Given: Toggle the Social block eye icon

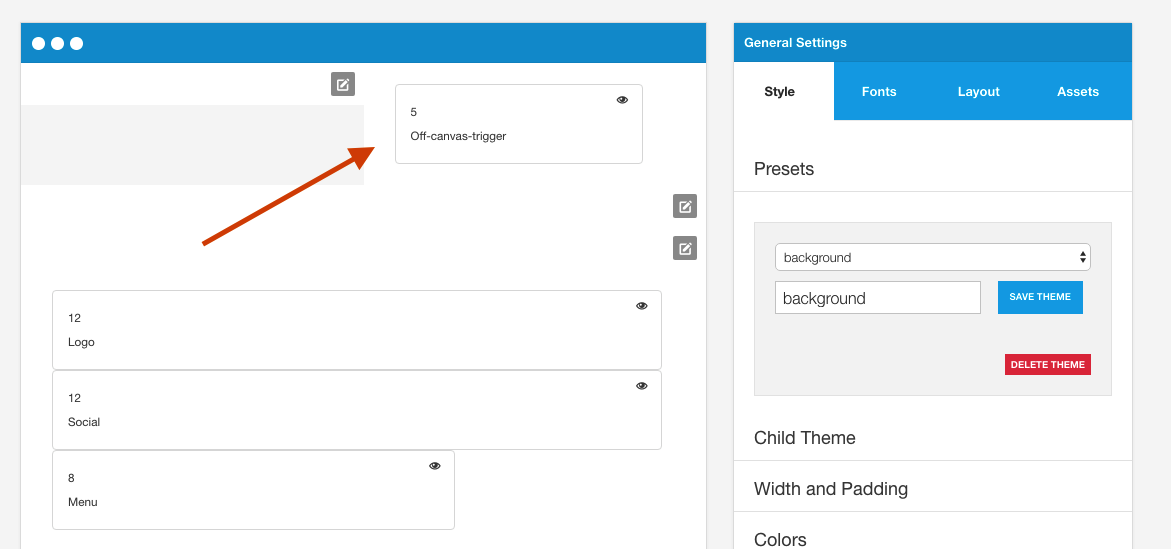Looking at the screenshot, I should coord(642,386).
